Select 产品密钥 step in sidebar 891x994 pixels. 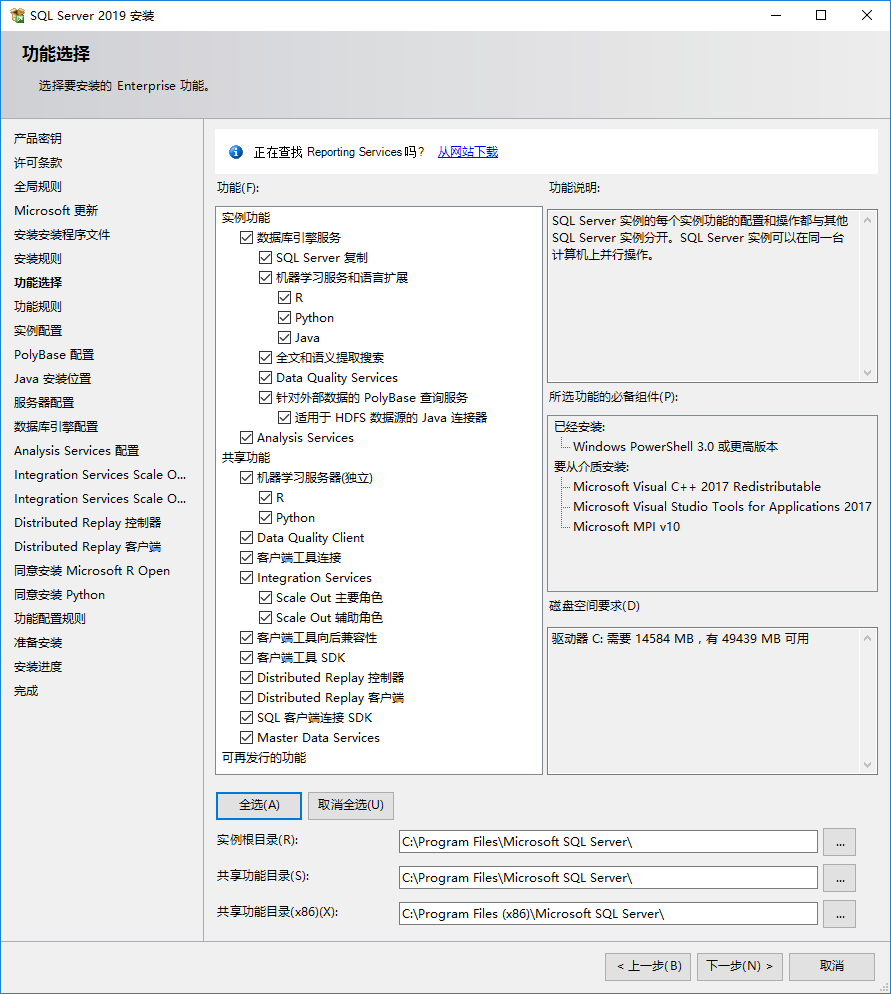38,139
